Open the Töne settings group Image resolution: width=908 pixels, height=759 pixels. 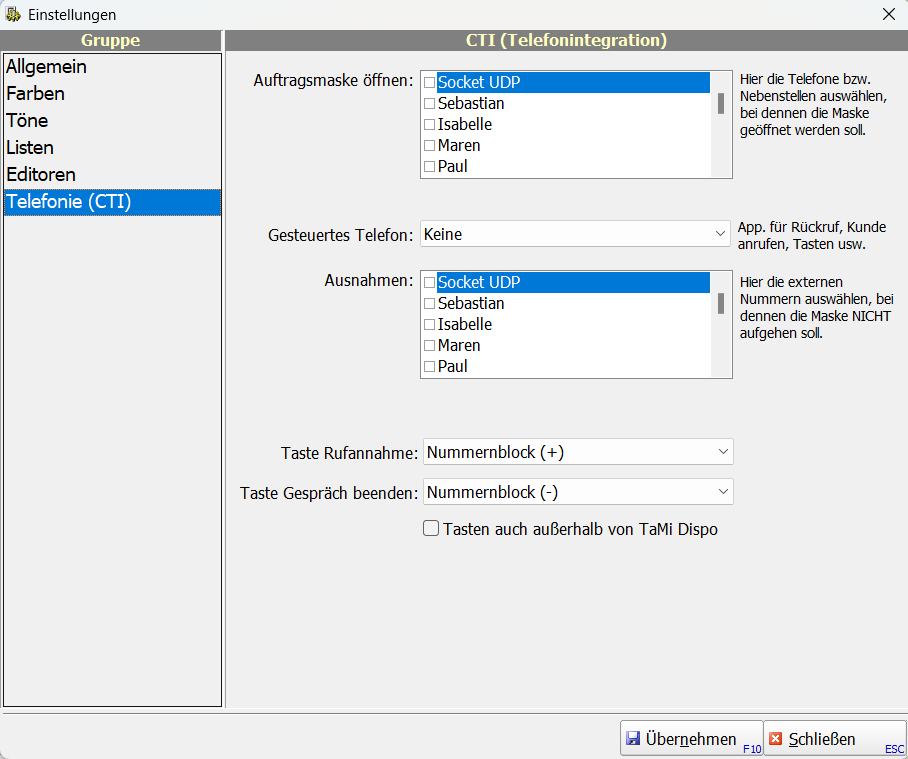[27, 121]
